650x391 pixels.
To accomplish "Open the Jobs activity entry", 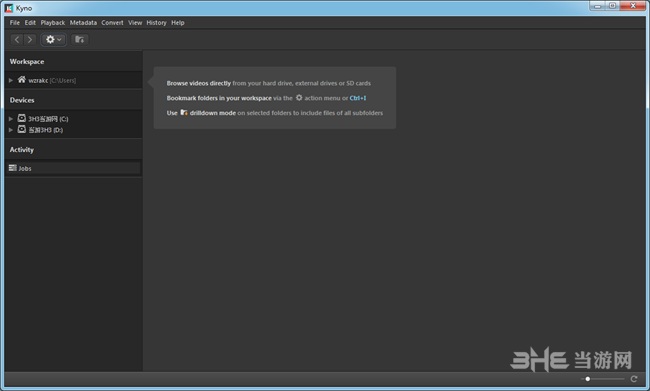I will coord(73,168).
